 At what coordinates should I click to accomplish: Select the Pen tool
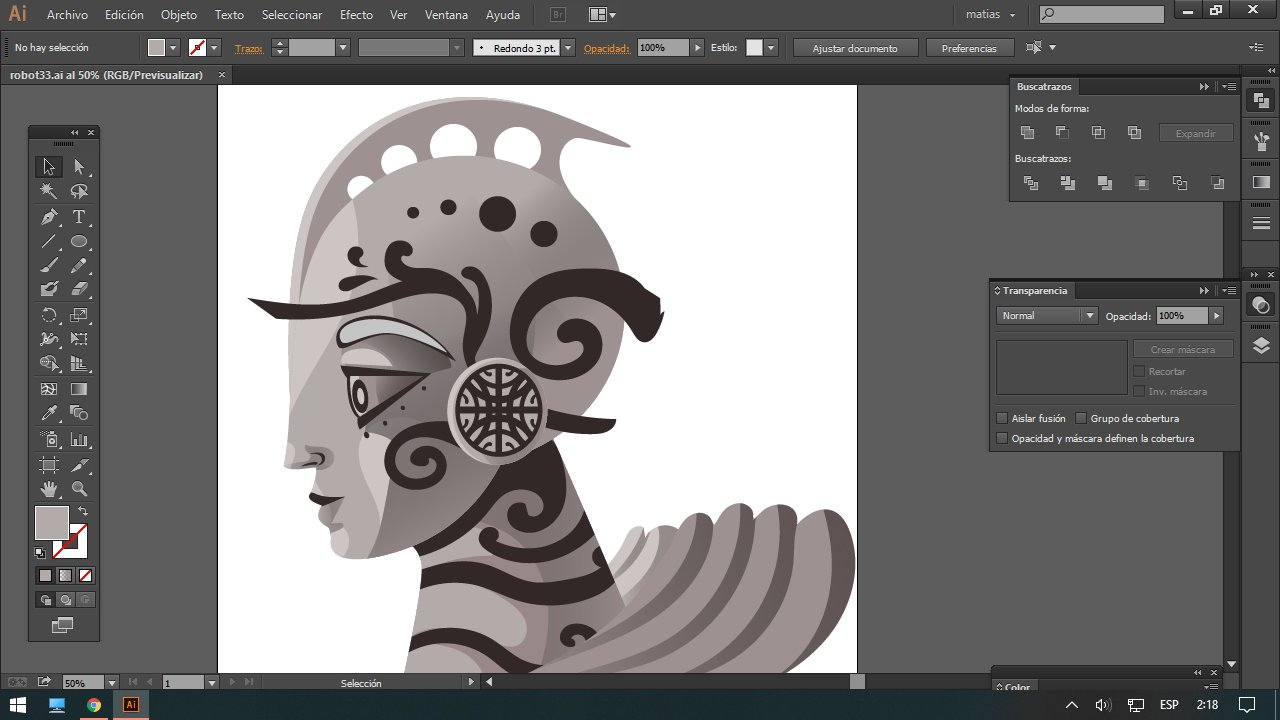tap(48, 217)
